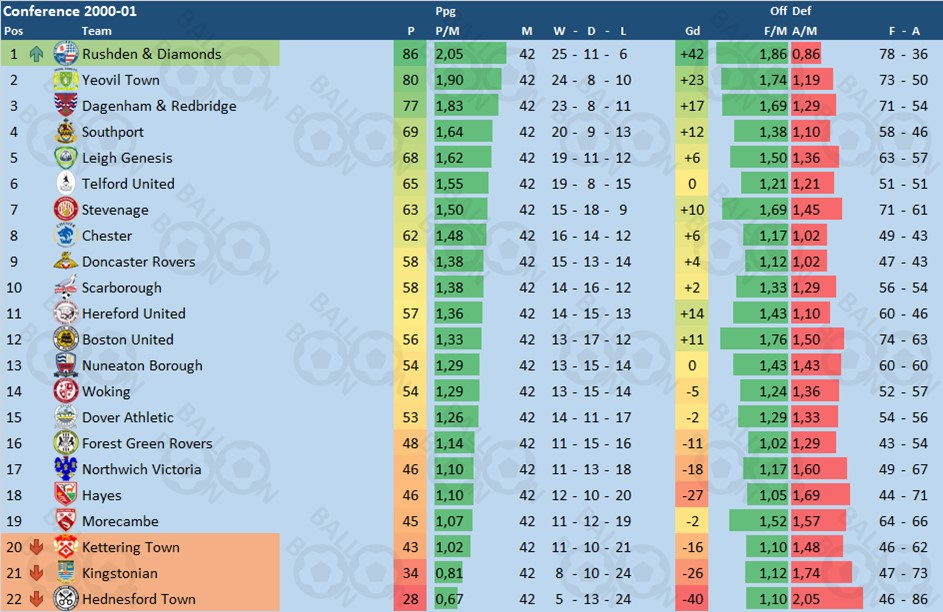
Task: Select the red down arrow beside Kingstonian
Action: tap(36, 573)
